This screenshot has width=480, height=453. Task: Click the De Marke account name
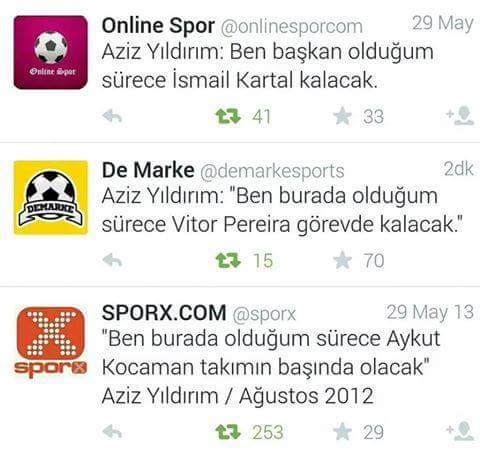click(x=148, y=170)
